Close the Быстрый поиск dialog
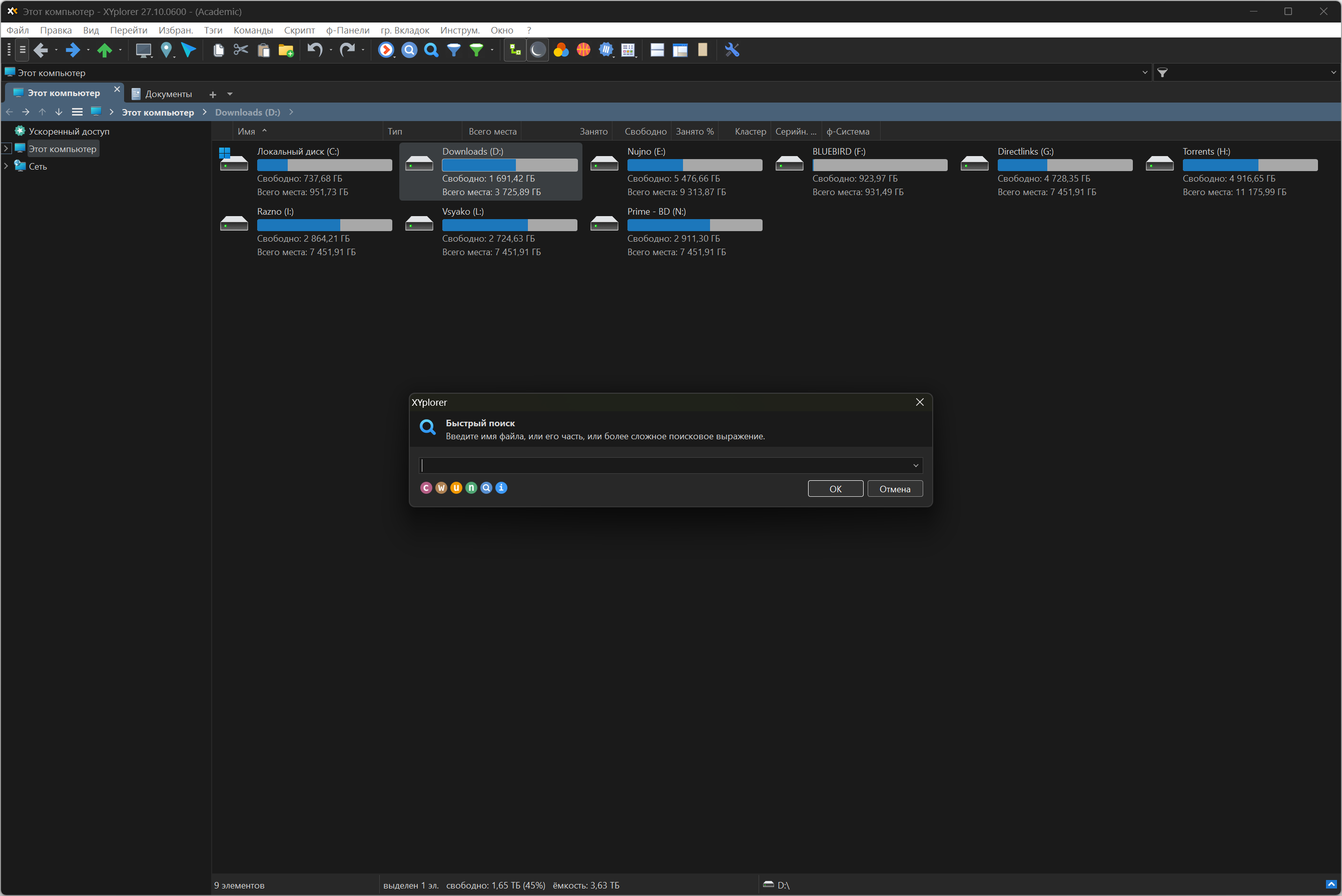The image size is (1342, 896). coord(920,402)
